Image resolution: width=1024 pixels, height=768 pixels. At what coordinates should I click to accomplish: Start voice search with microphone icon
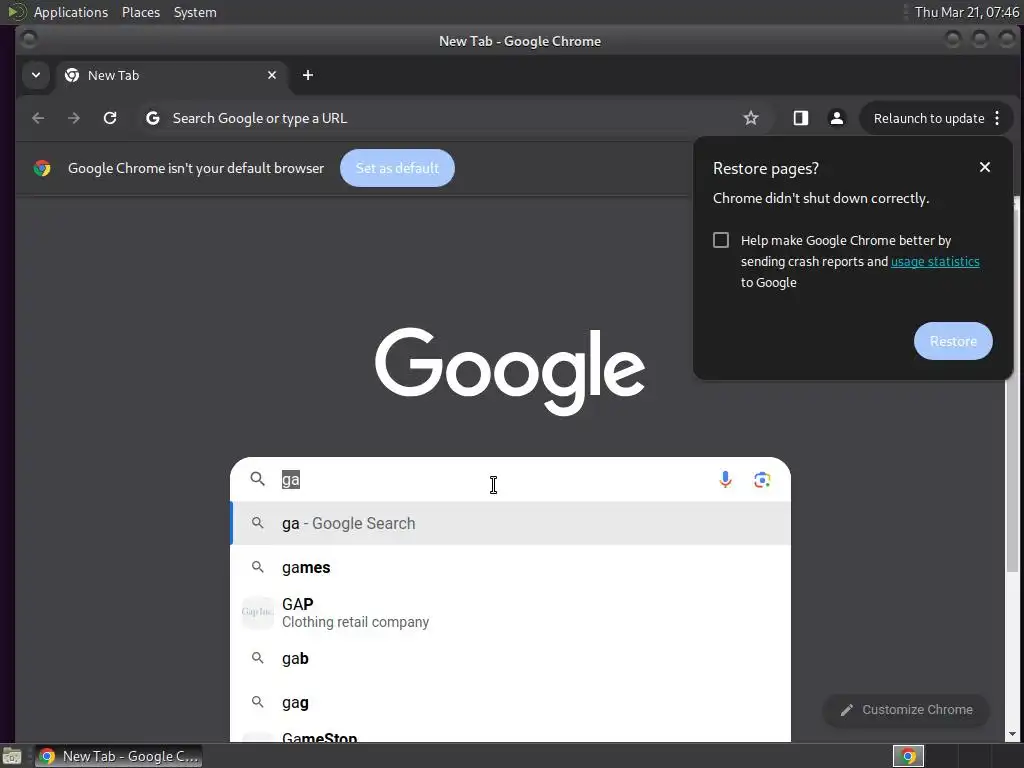725,479
